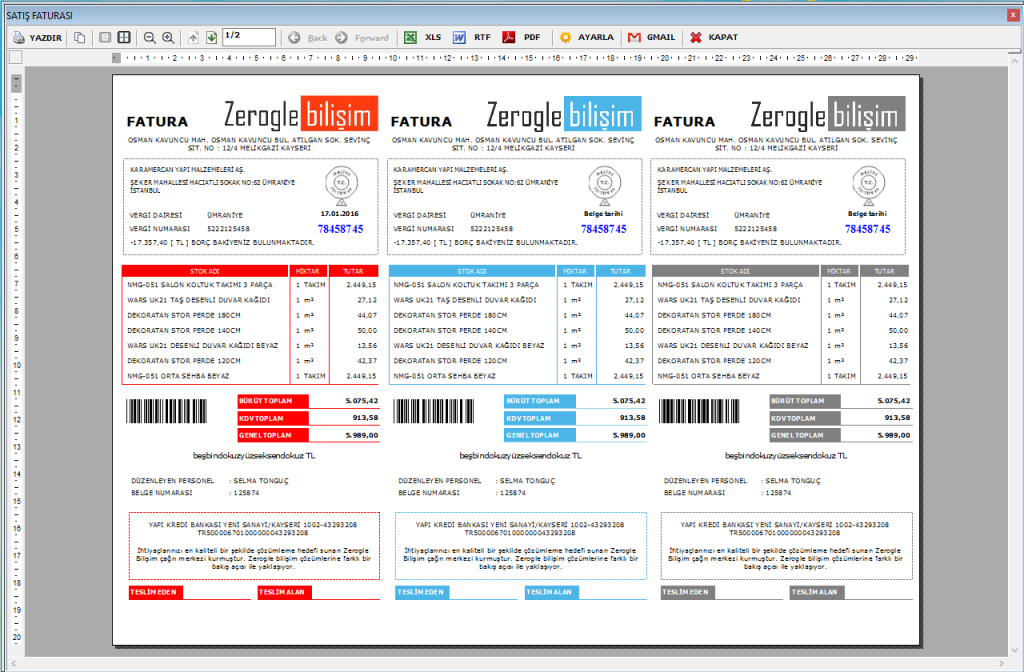Click the YAZDIR print button
The height and width of the screenshot is (672, 1024).
point(37,37)
